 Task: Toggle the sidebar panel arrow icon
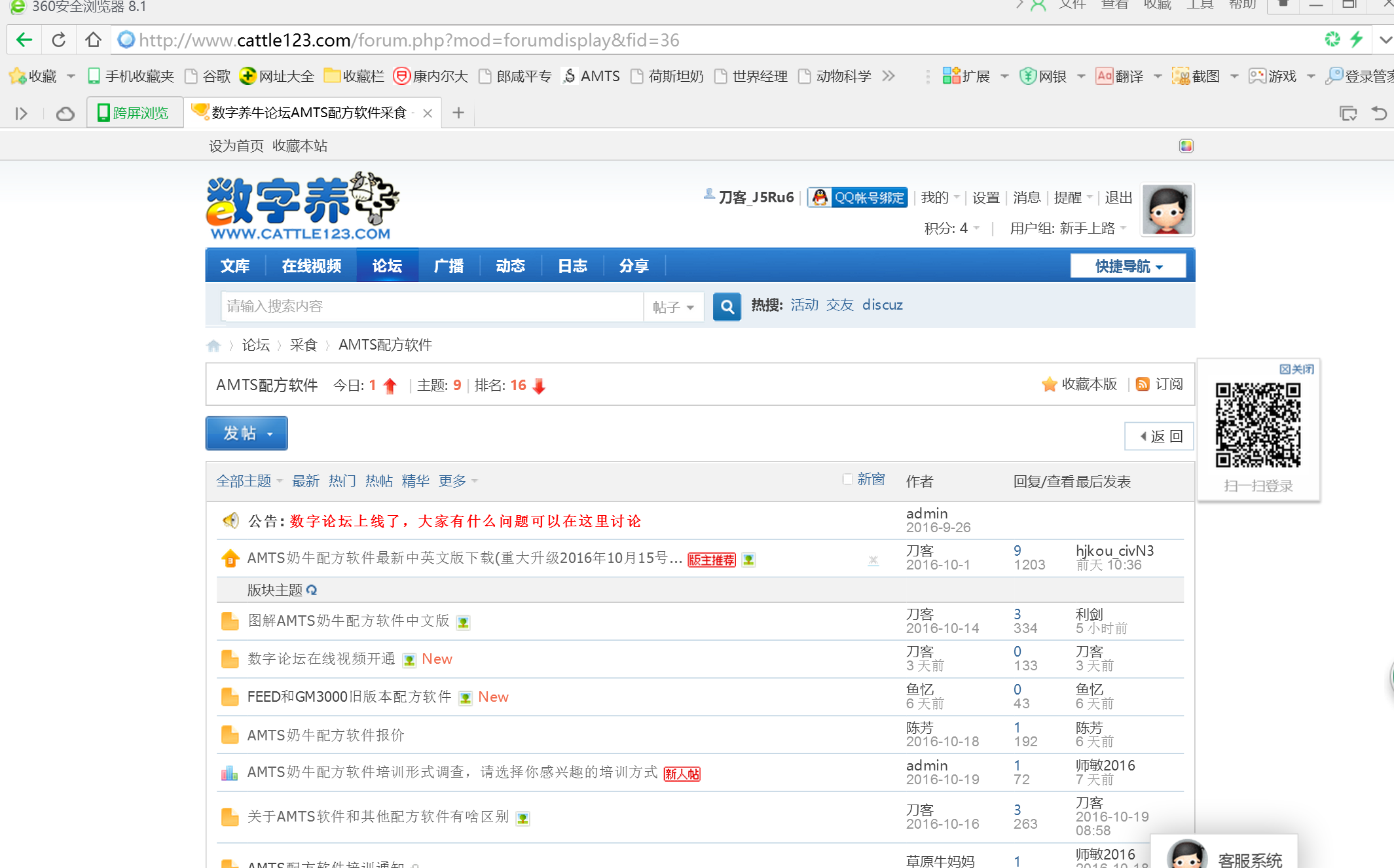21,113
